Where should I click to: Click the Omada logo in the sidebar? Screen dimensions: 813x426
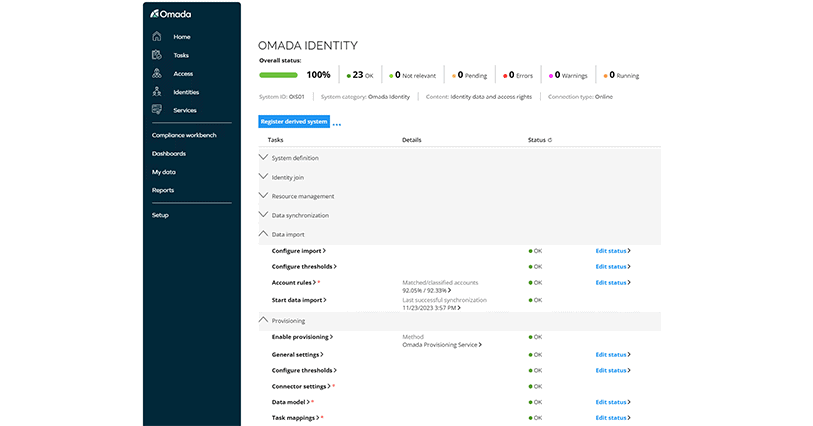[171, 14]
